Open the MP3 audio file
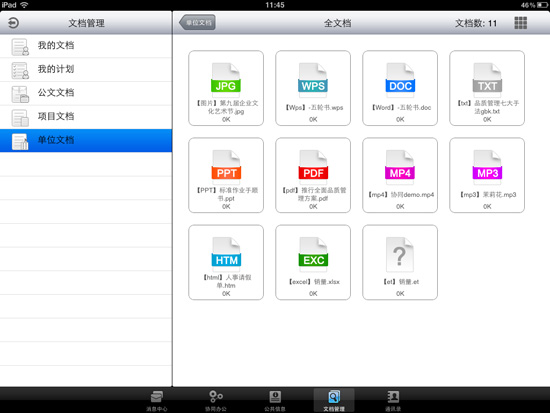550x413 pixels. pos(487,175)
